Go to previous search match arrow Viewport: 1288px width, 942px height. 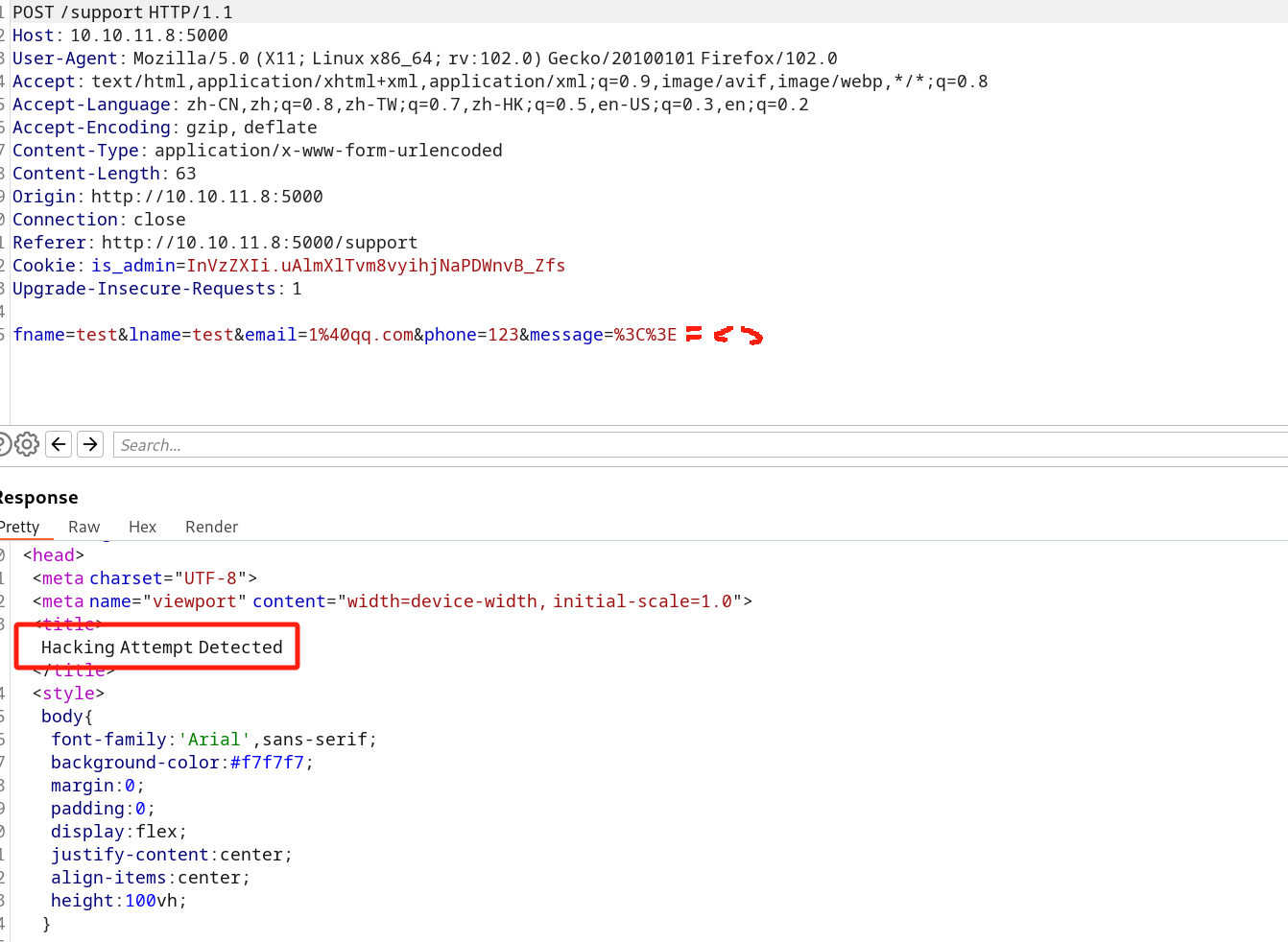59,444
